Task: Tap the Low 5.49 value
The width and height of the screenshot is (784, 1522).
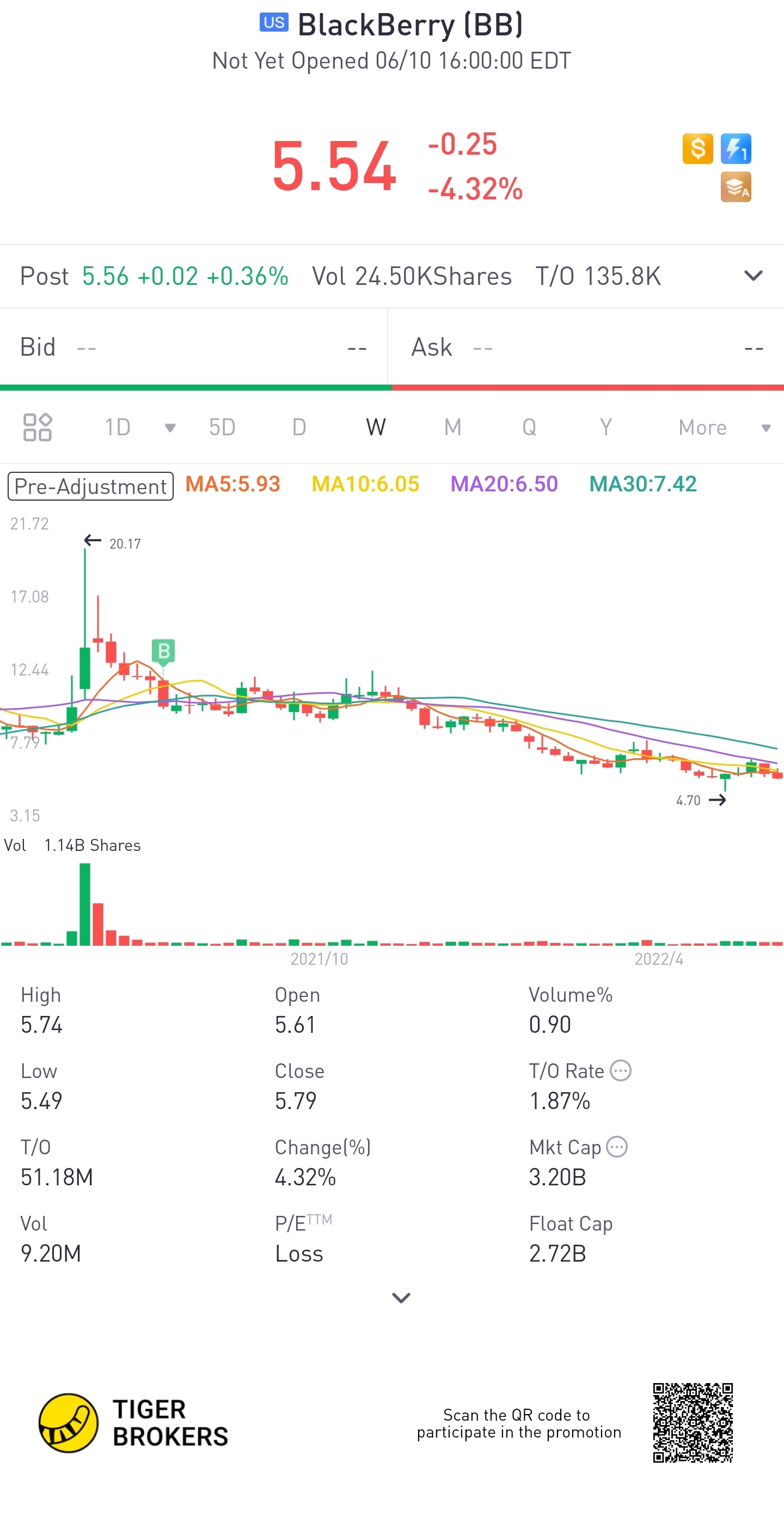Action: [x=41, y=1101]
